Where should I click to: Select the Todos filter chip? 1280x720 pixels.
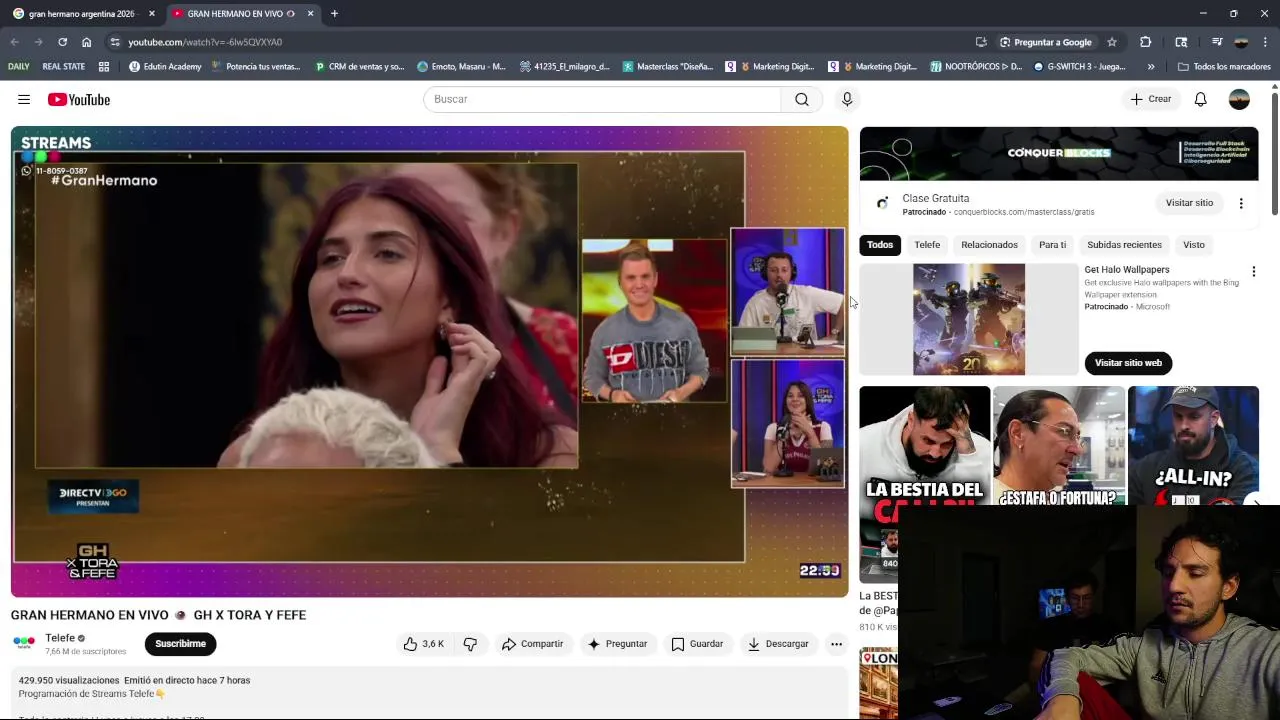pyautogui.click(x=880, y=245)
